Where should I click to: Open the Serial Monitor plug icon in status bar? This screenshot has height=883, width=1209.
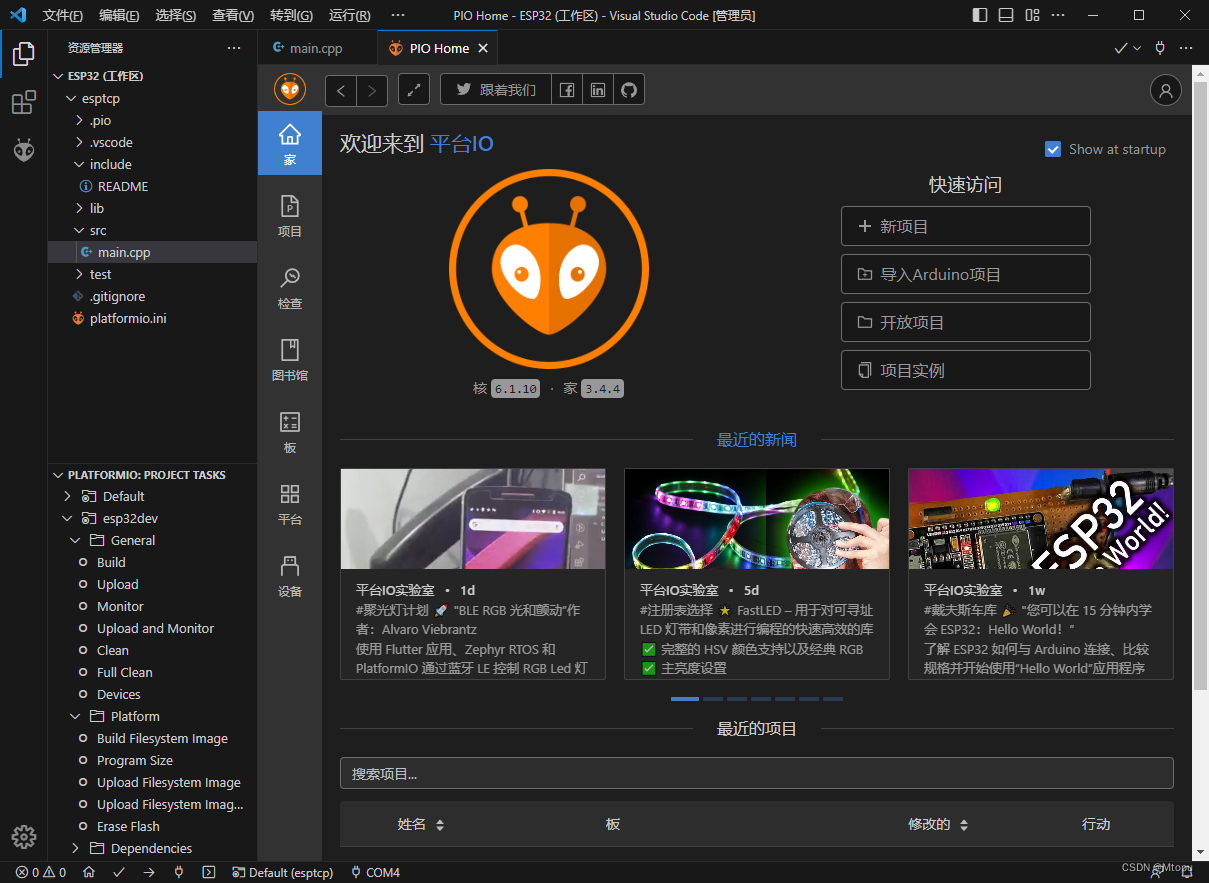pyautogui.click(x=178, y=872)
